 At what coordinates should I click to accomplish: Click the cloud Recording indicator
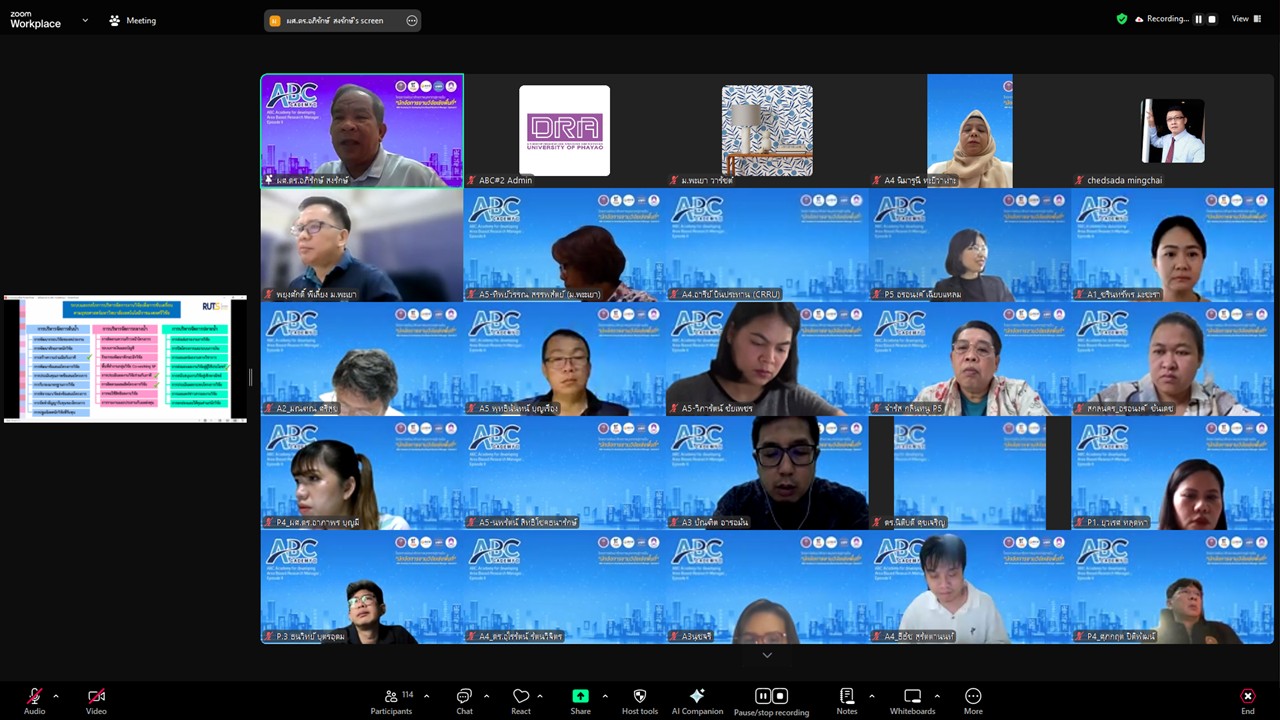(1161, 19)
